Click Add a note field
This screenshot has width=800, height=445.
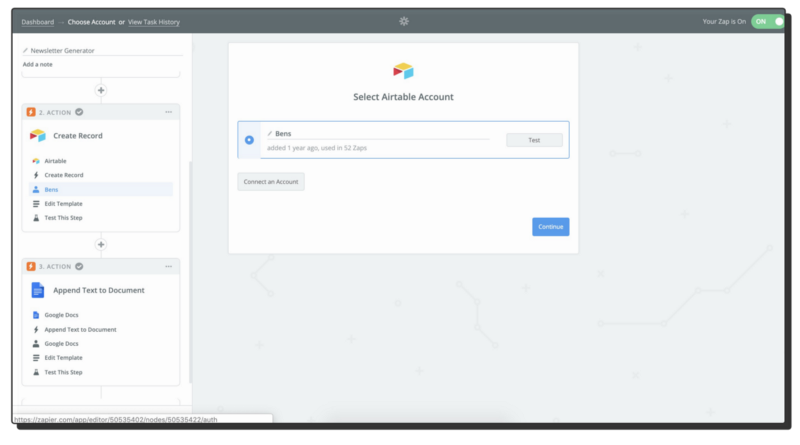pos(38,64)
